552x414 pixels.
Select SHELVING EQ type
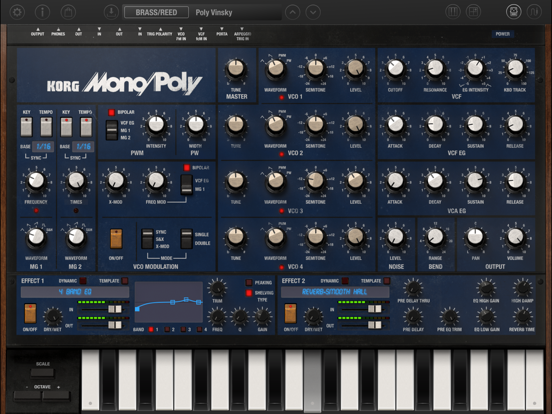tap(249, 293)
